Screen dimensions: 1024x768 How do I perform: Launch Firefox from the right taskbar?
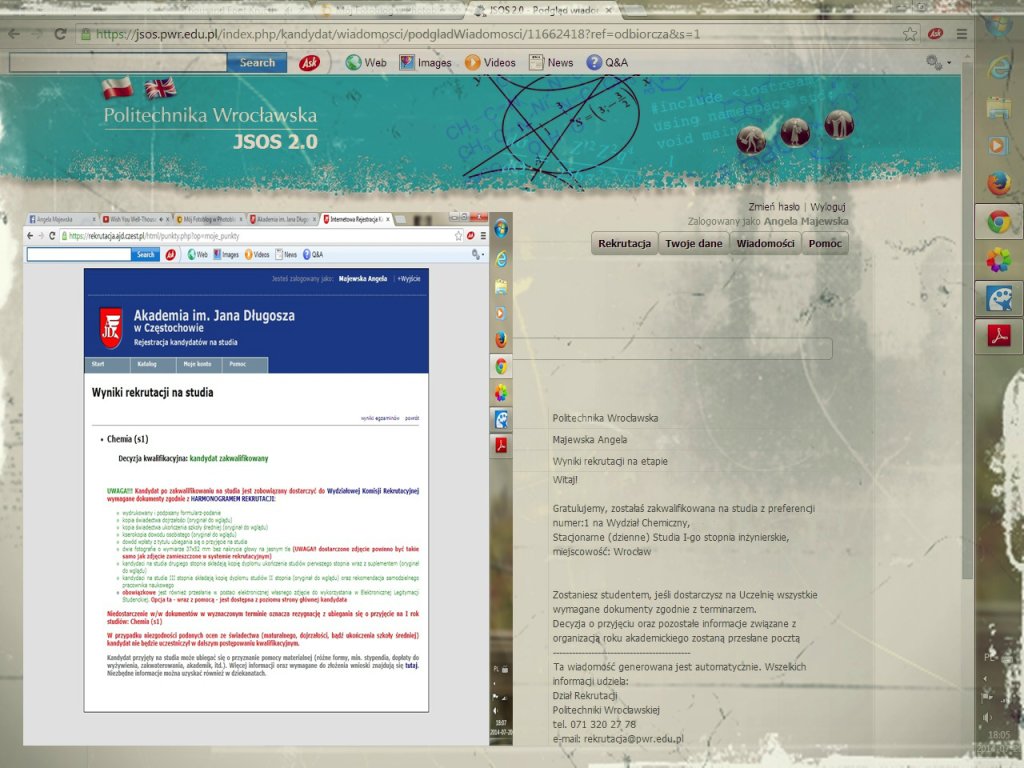[999, 184]
